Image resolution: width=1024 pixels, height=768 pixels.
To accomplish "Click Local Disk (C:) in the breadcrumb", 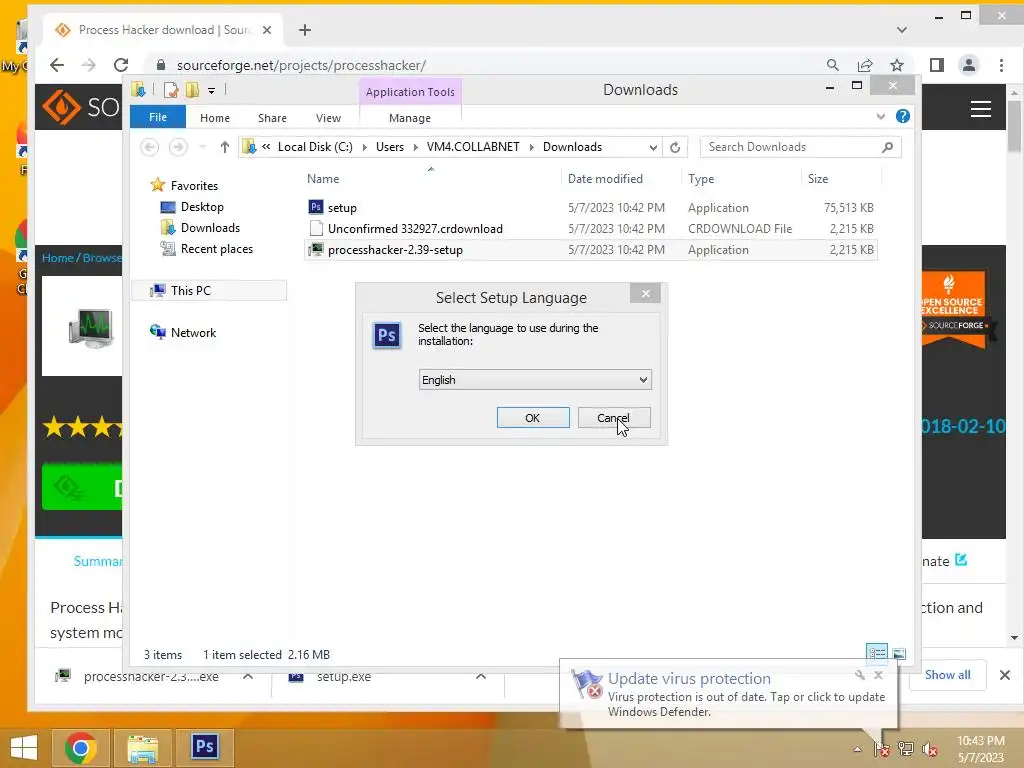I will [x=315, y=147].
